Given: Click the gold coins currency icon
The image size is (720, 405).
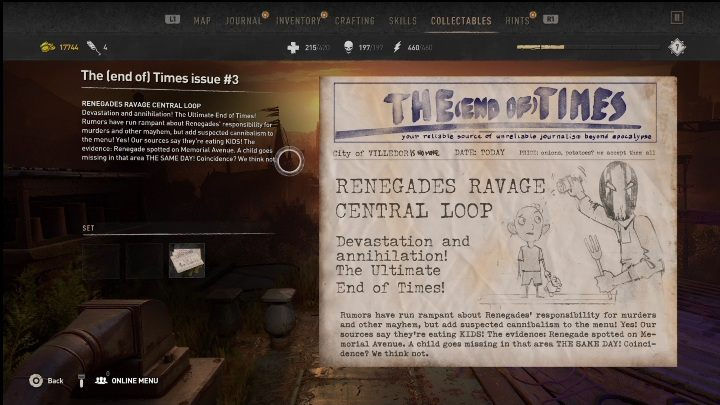Looking at the screenshot, I should (x=46, y=47).
